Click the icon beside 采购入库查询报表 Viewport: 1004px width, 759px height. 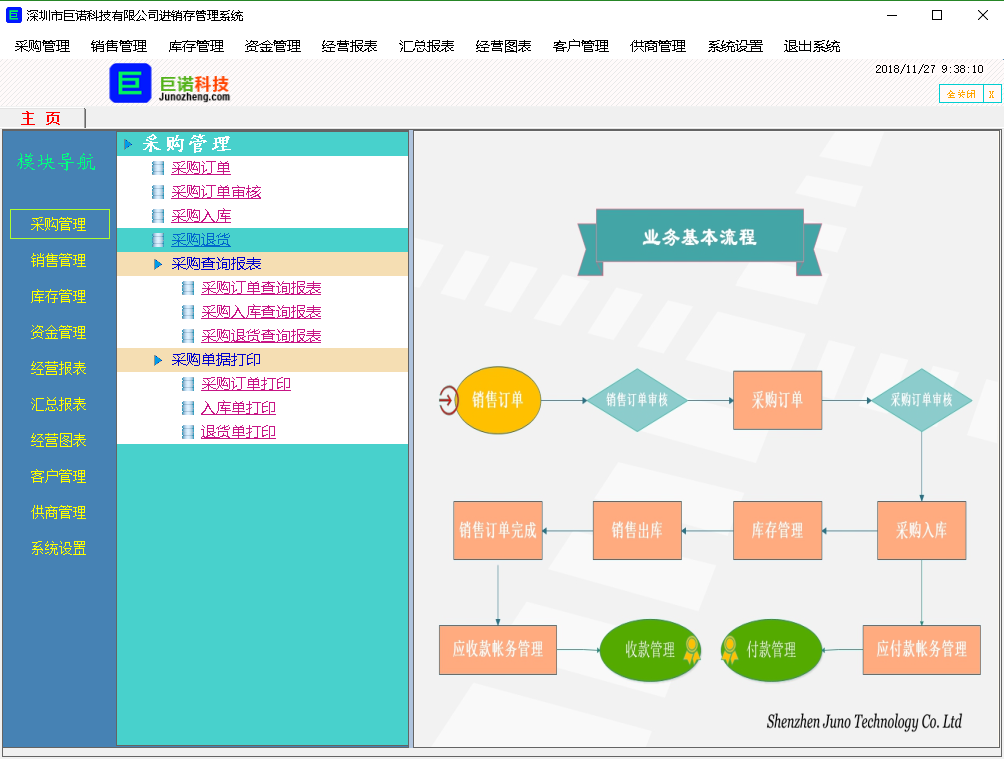tap(188, 312)
